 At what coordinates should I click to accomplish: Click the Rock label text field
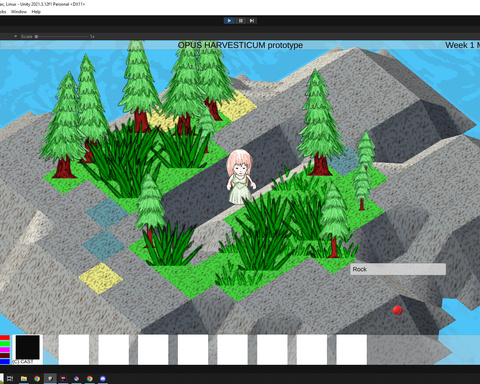(x=398, y=269)
